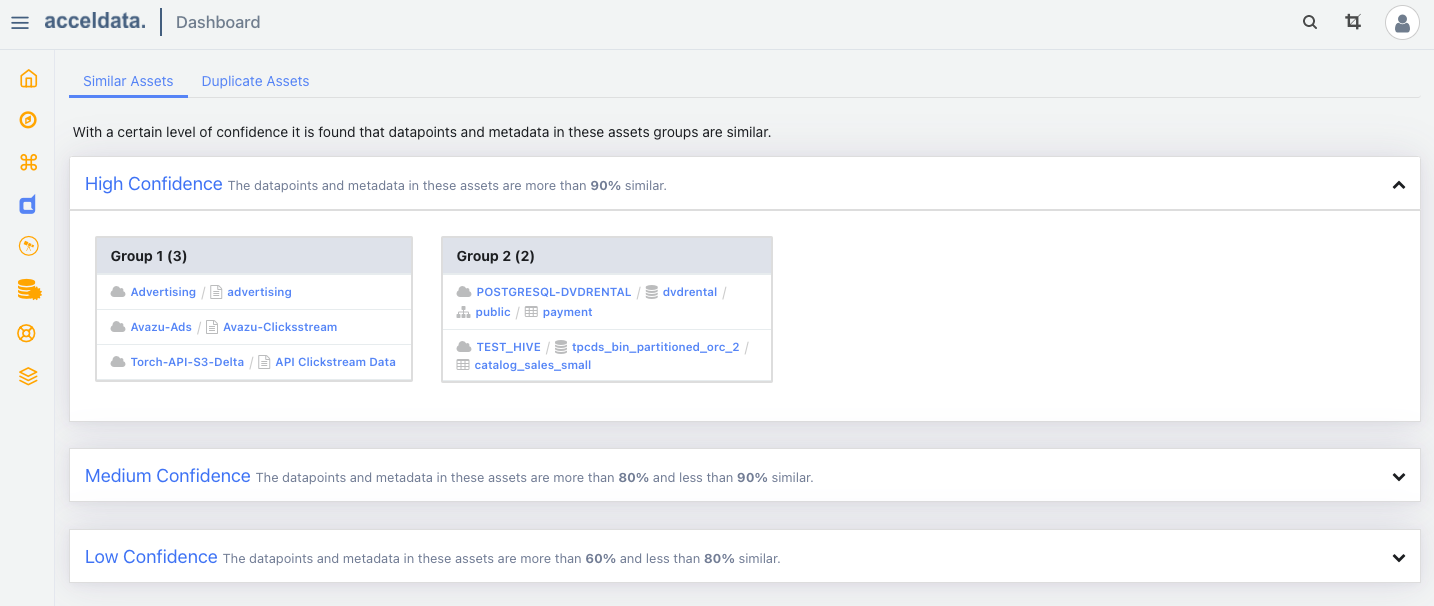Screen dimensions: 1434x606
Task: Collapse the High Confidence section
Action: (x=1398, y=185)
